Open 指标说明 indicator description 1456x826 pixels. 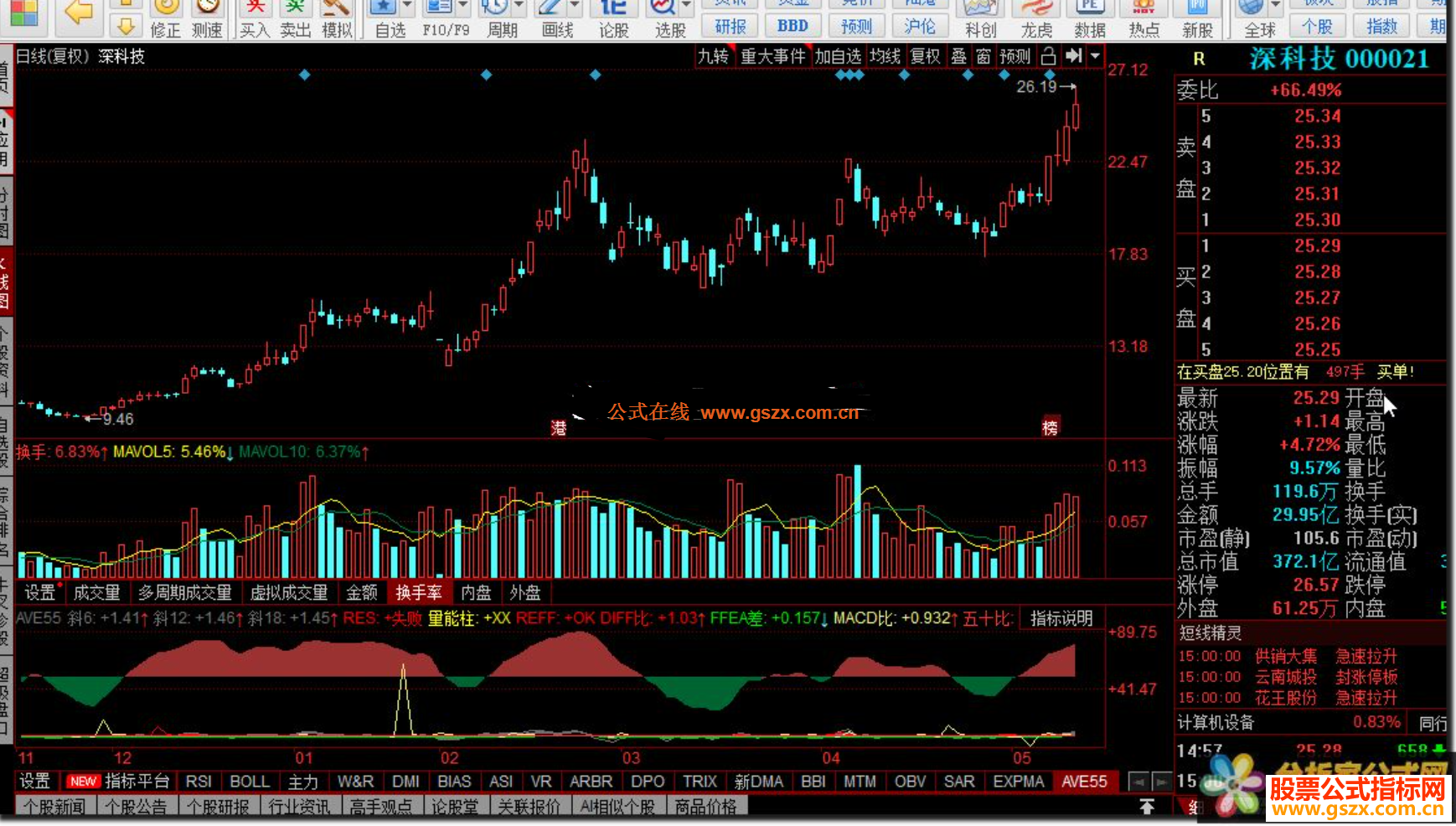(1061, 618)
